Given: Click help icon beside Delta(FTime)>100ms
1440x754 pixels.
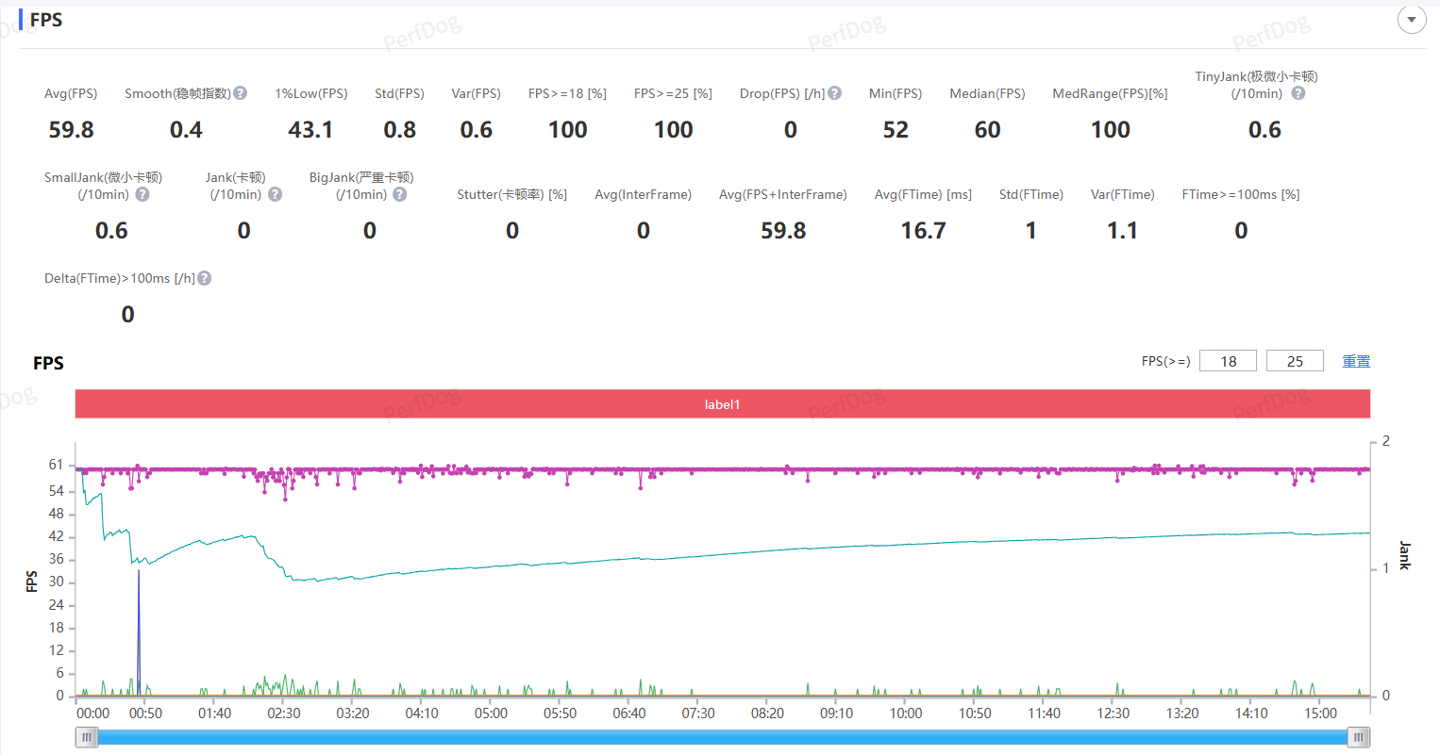Looking at the screenshot, I should (204, 278).
